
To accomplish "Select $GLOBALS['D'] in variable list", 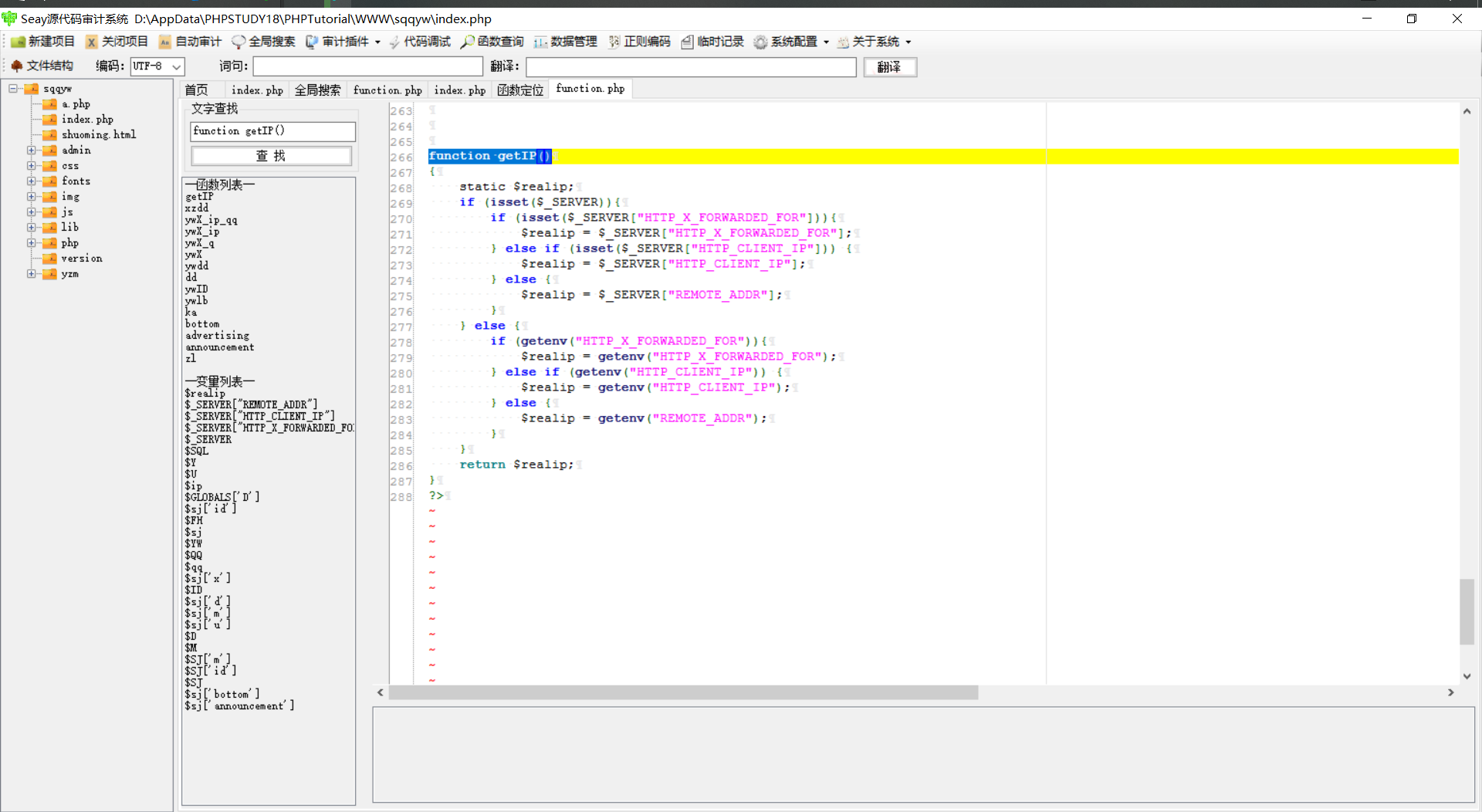I will [x=222, y=498].
